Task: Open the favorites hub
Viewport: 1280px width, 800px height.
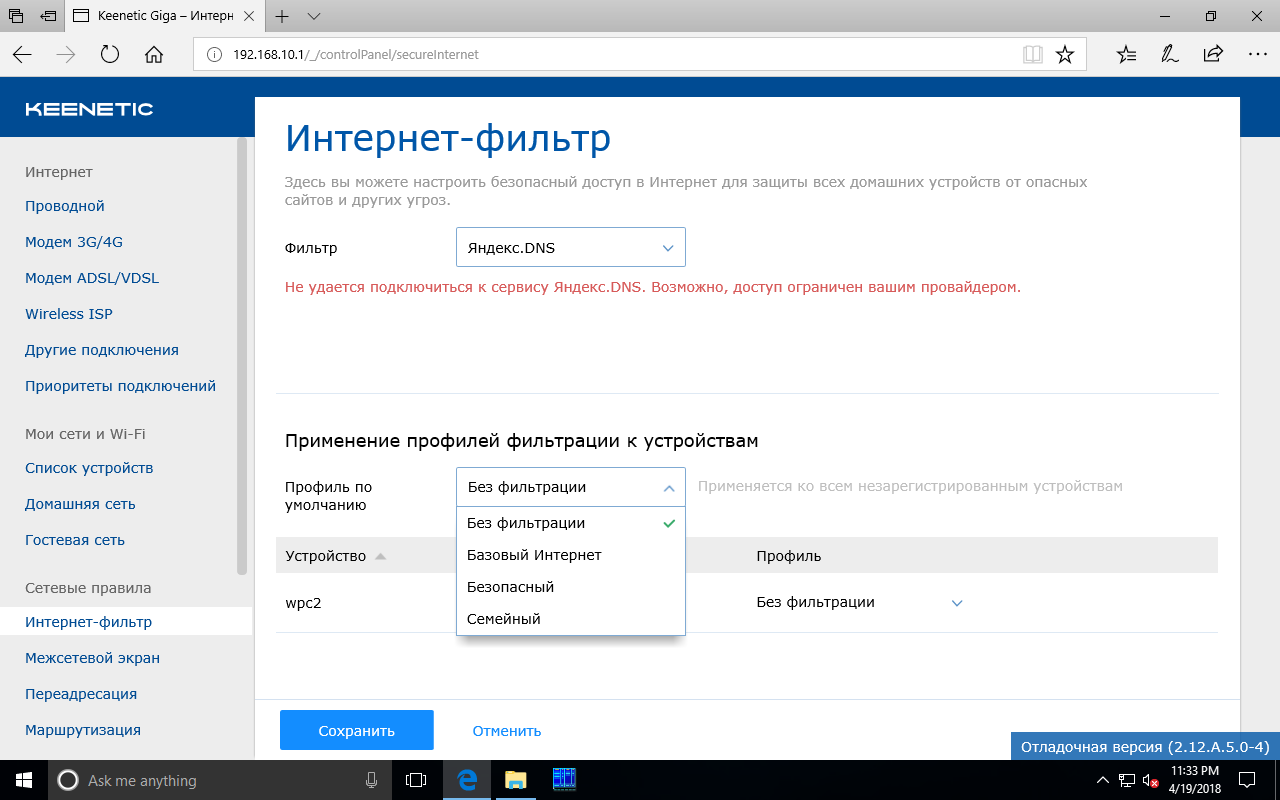Action: click(1127, 55)
